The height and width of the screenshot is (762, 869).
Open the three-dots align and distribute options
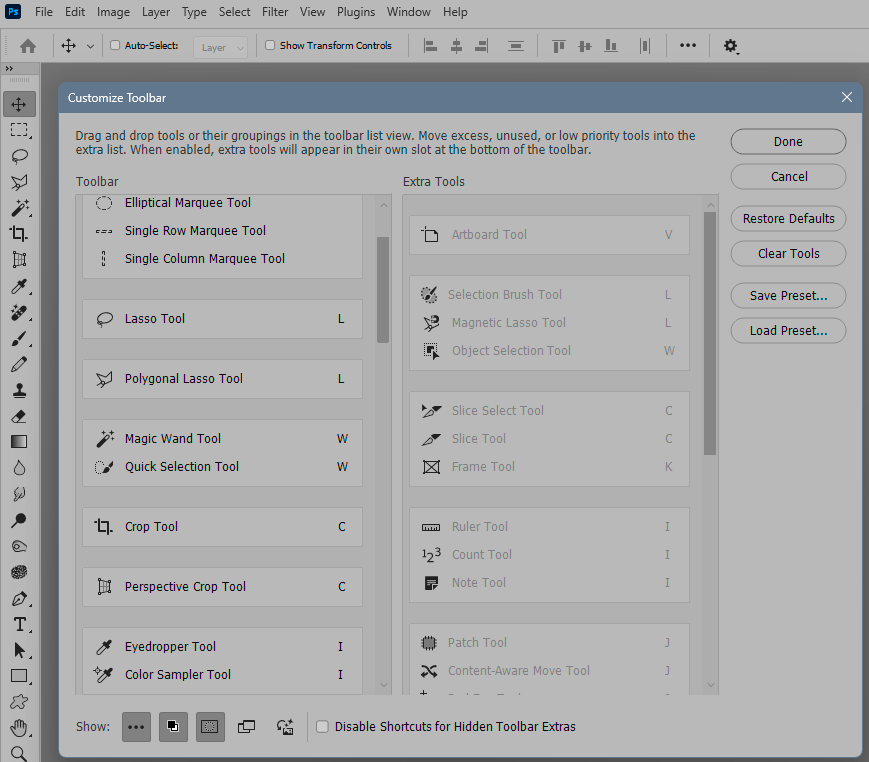pyautogui.click(x=688, y=45)
